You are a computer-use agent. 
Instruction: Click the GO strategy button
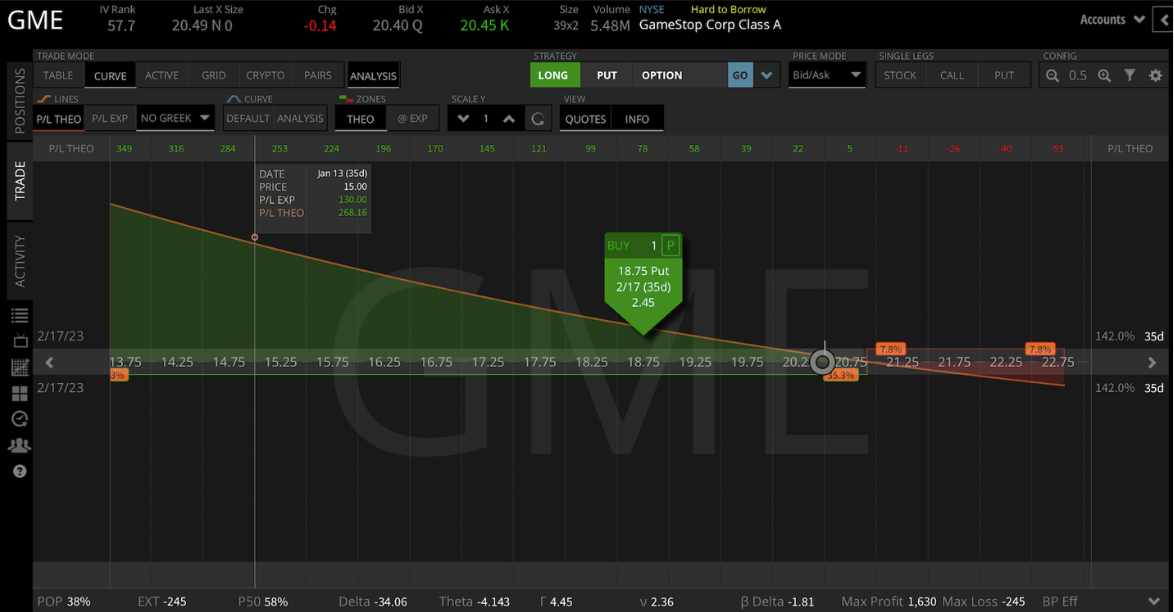coord(740,75)
